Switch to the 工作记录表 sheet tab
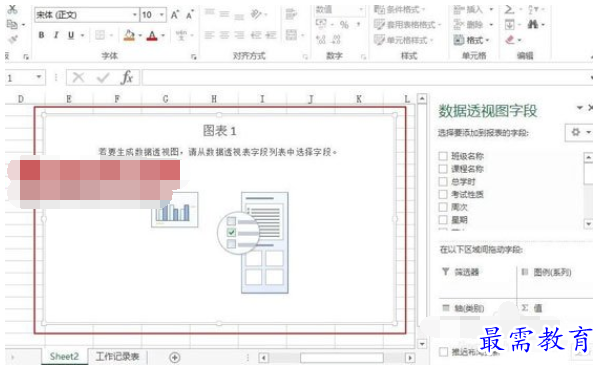The width and height of the screenshot is (601, 371). point(117,357)
